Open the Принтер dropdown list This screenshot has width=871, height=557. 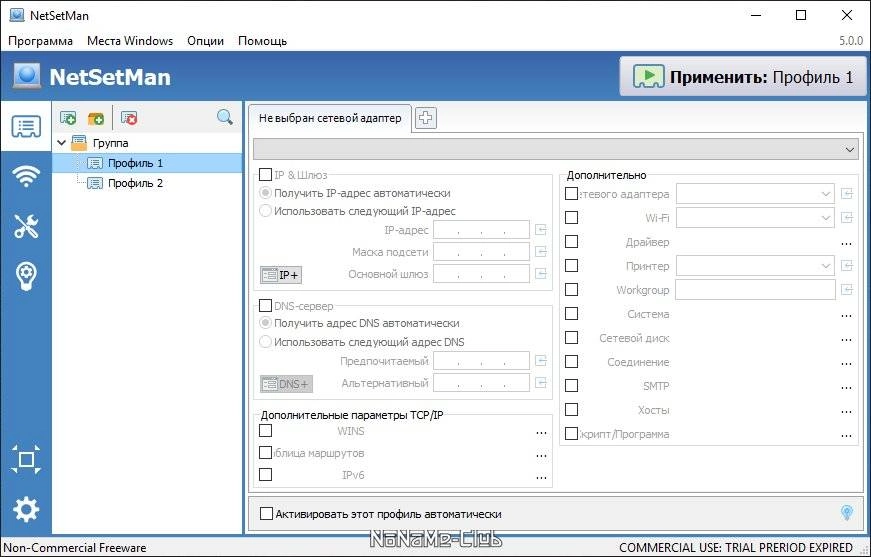pyautogui.click(x=755, y=265)
